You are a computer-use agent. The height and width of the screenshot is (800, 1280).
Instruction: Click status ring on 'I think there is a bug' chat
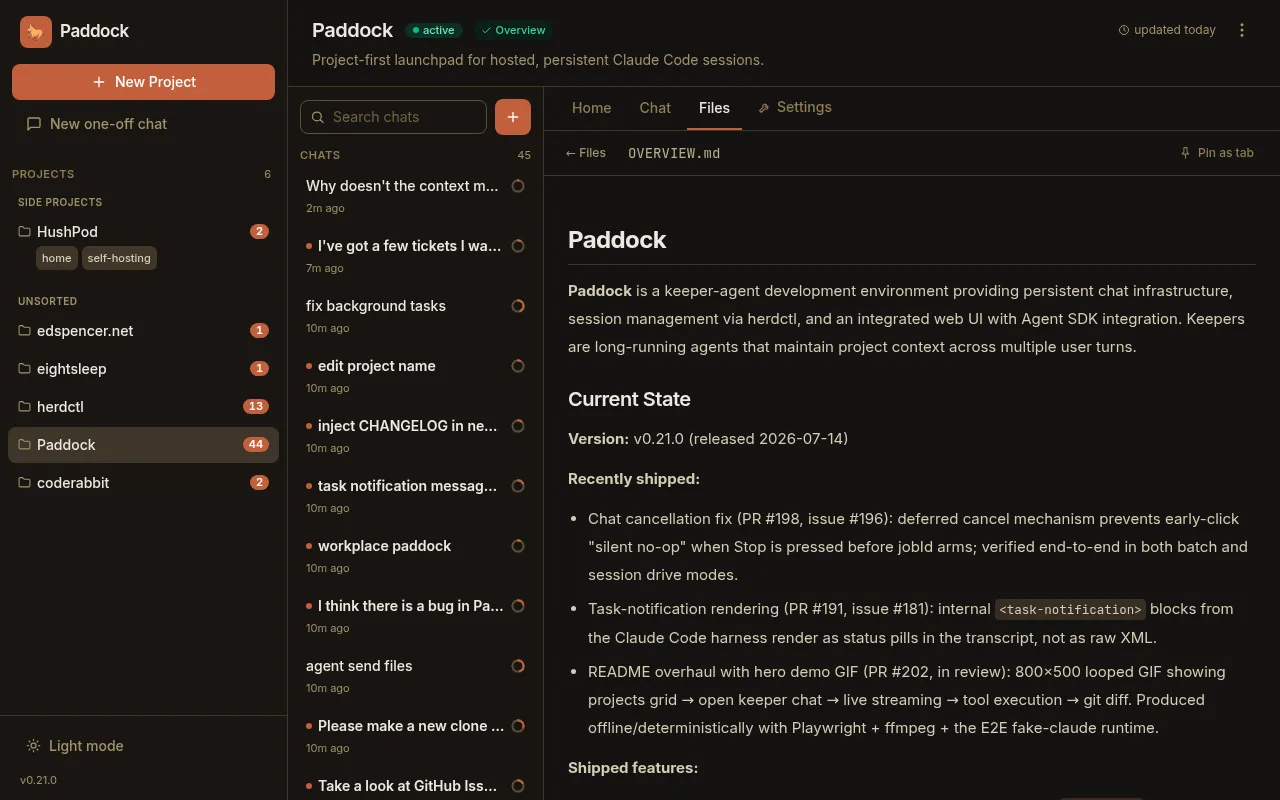pos(518,606)
